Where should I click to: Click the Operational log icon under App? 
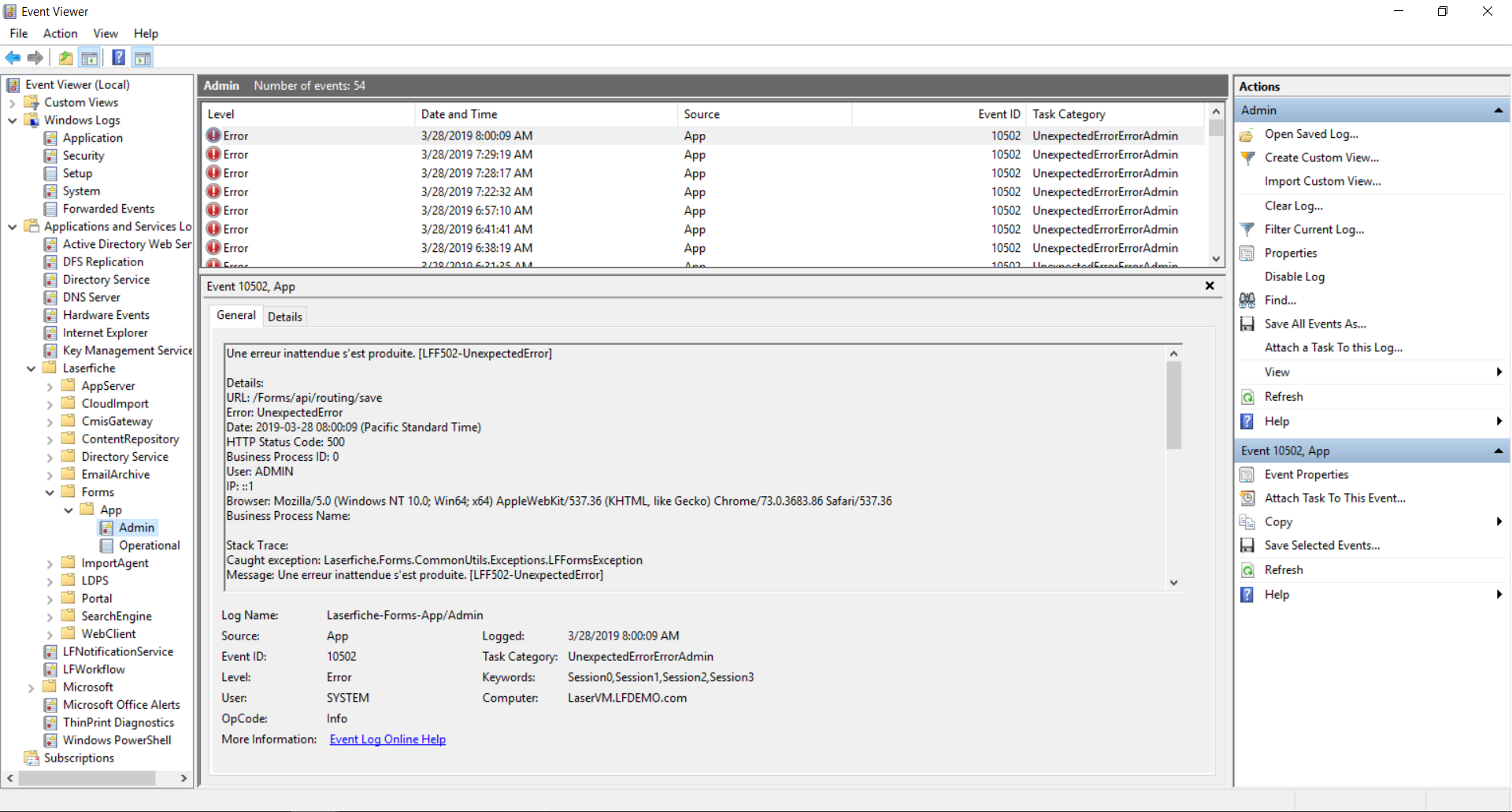coord(107,546)
